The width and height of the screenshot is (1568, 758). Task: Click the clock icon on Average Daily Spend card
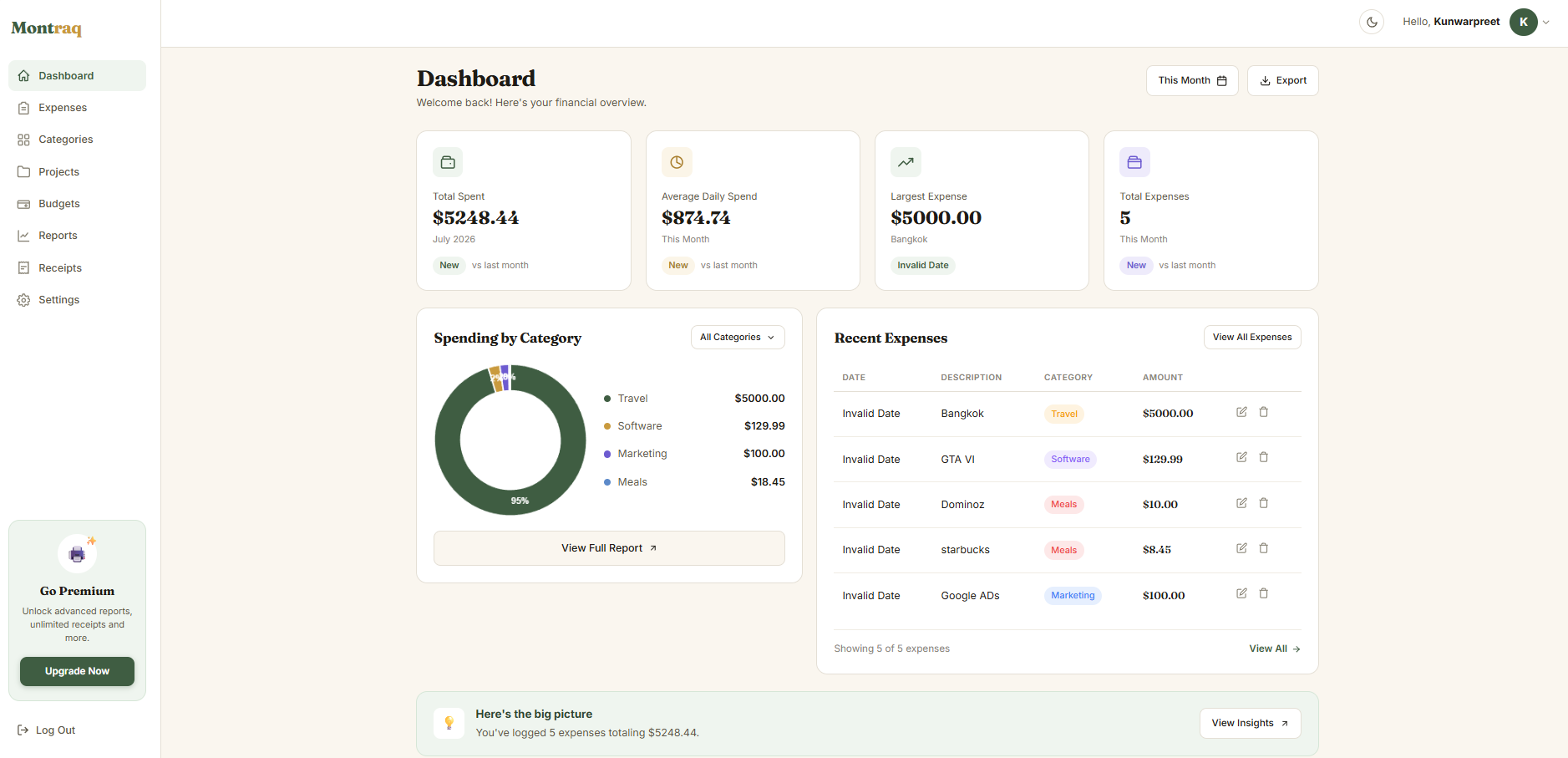pyautogui.click(x=677, y=162)
